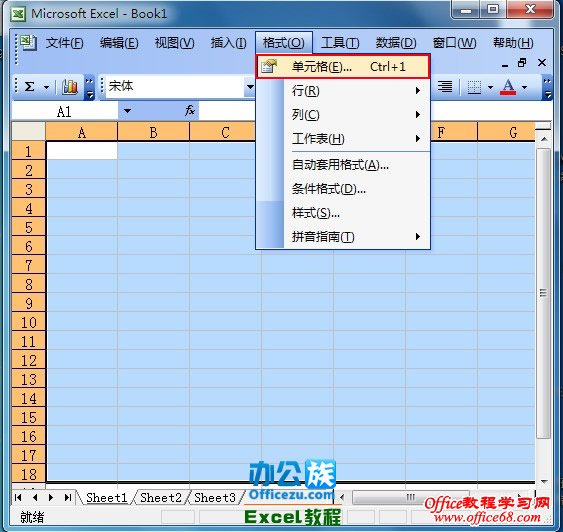This screenshot has height=532, width=563.
Task: Click the 格式(O) menu
Action: 284,43
